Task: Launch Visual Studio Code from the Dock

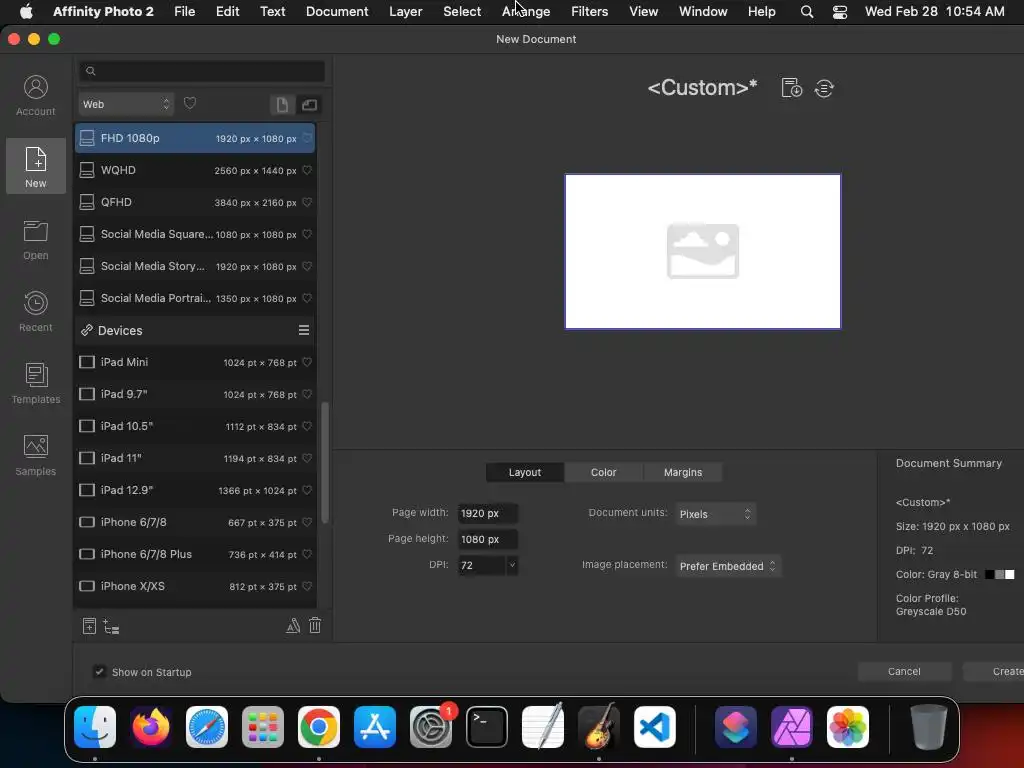Action: pyautogui.click(x=655, y=727)
